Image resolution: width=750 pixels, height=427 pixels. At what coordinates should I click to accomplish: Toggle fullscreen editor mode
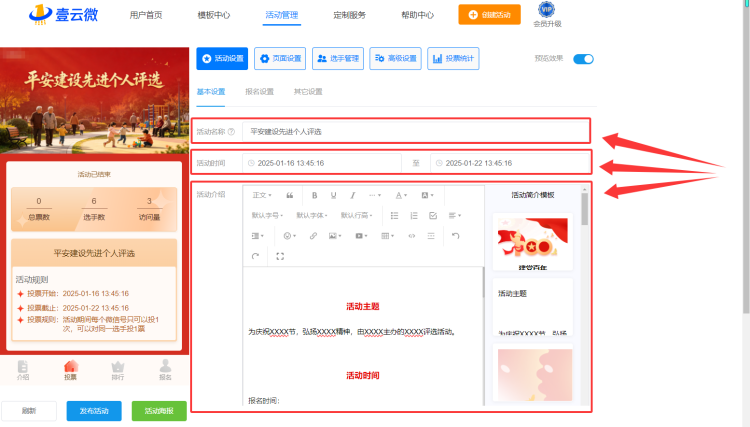coord(280,256)
